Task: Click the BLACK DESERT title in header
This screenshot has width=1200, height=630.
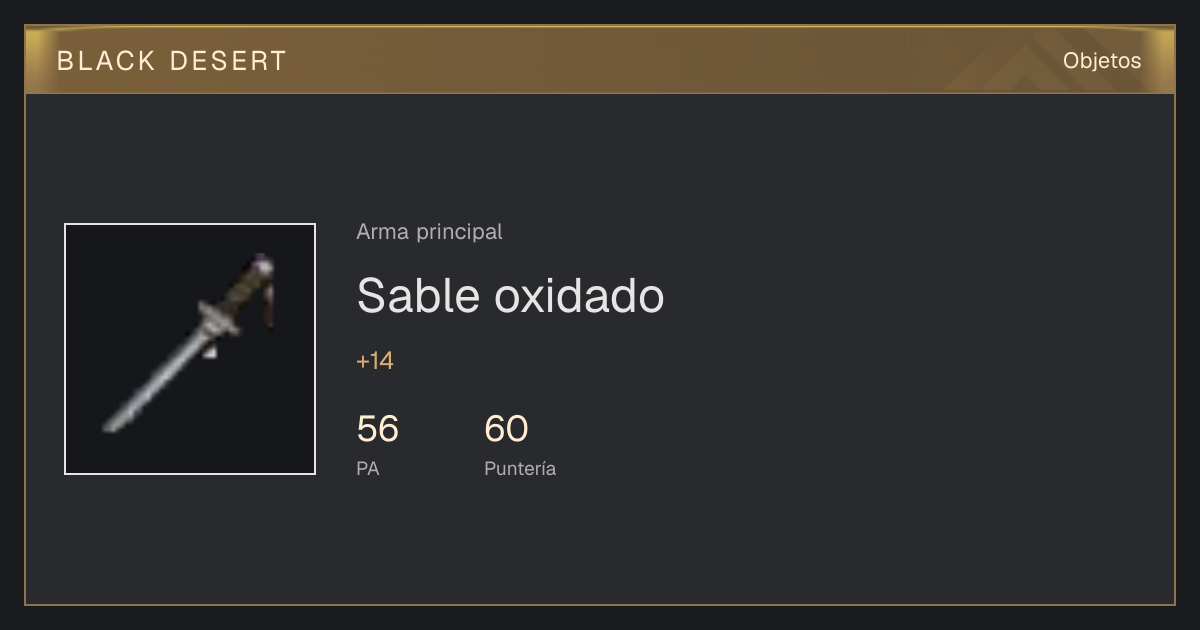Action: coord(171,61)
